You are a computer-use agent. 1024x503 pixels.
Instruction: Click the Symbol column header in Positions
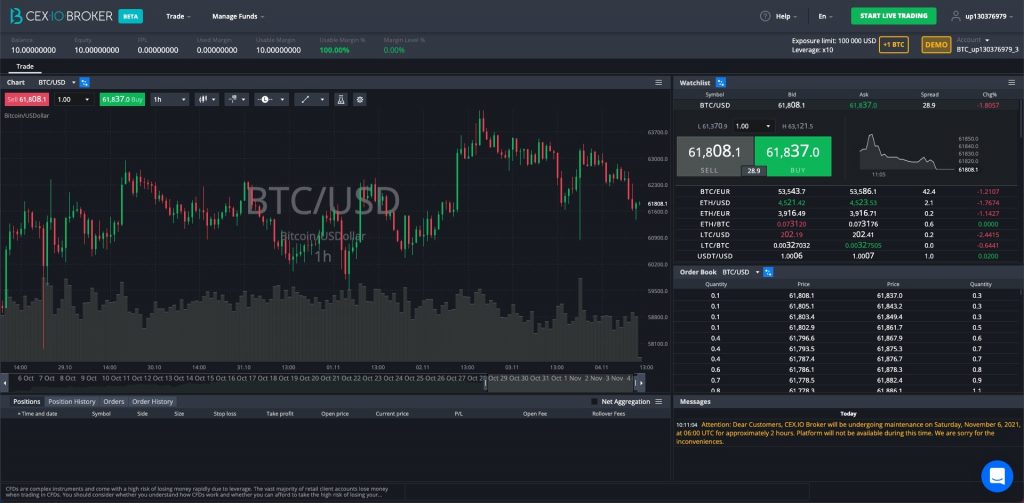pos(101,414)
